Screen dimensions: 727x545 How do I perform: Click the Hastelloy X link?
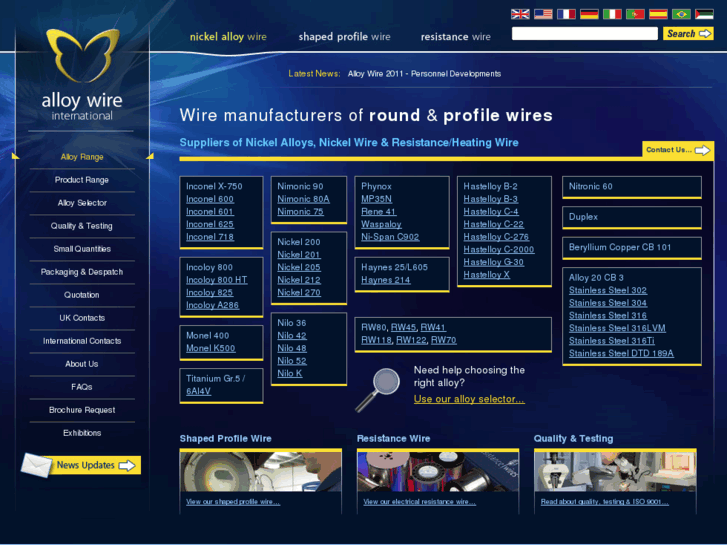point(486,275)
